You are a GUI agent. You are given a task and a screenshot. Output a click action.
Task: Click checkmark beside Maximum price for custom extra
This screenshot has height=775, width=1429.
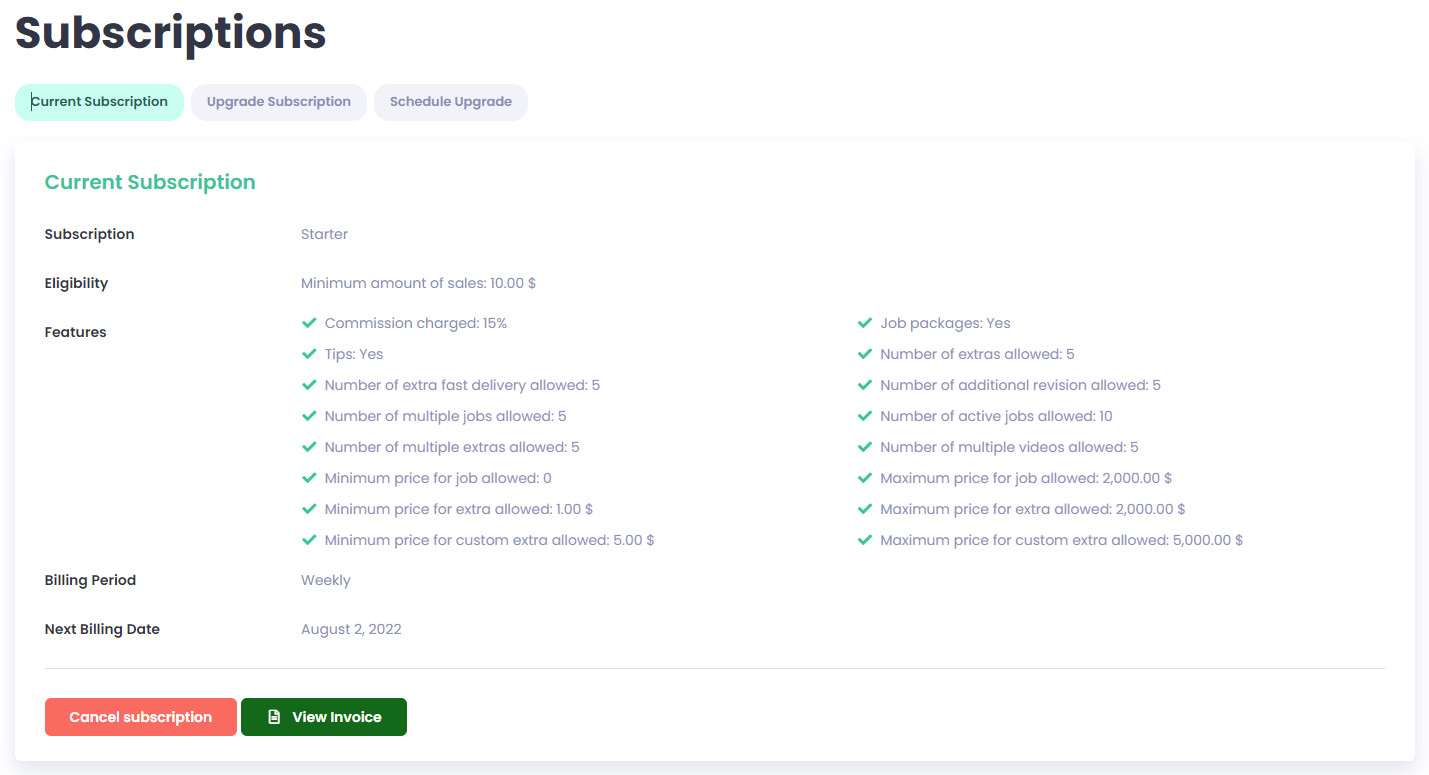click(x=865, y=540)
